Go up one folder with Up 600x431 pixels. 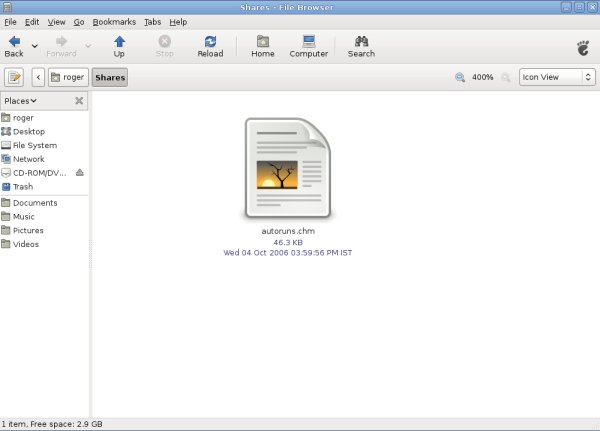tap(119, 46)
